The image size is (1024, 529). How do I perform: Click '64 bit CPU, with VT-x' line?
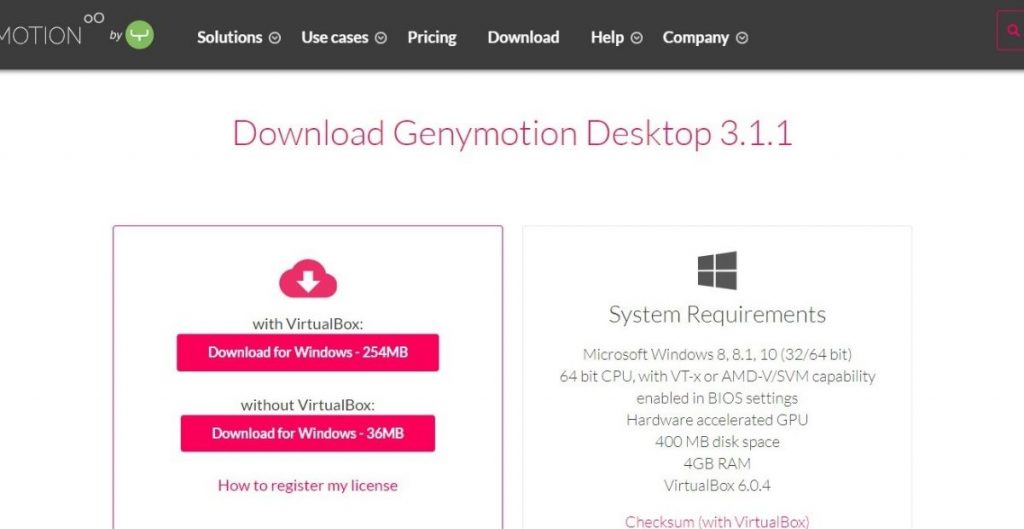[x=717, y=377]
